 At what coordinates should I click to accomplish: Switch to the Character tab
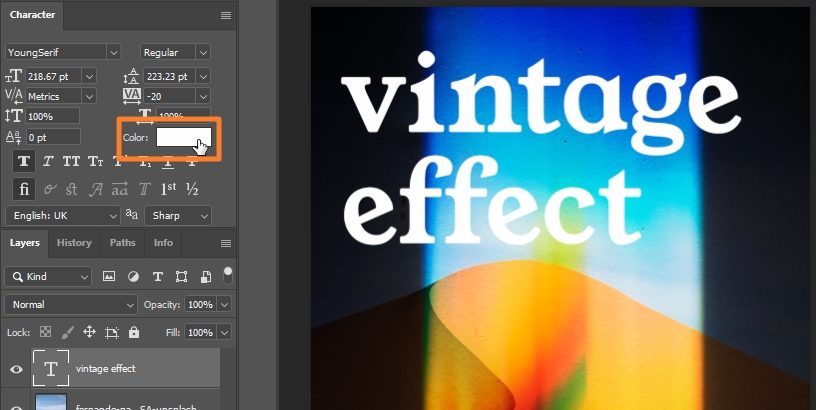[32, 15]
